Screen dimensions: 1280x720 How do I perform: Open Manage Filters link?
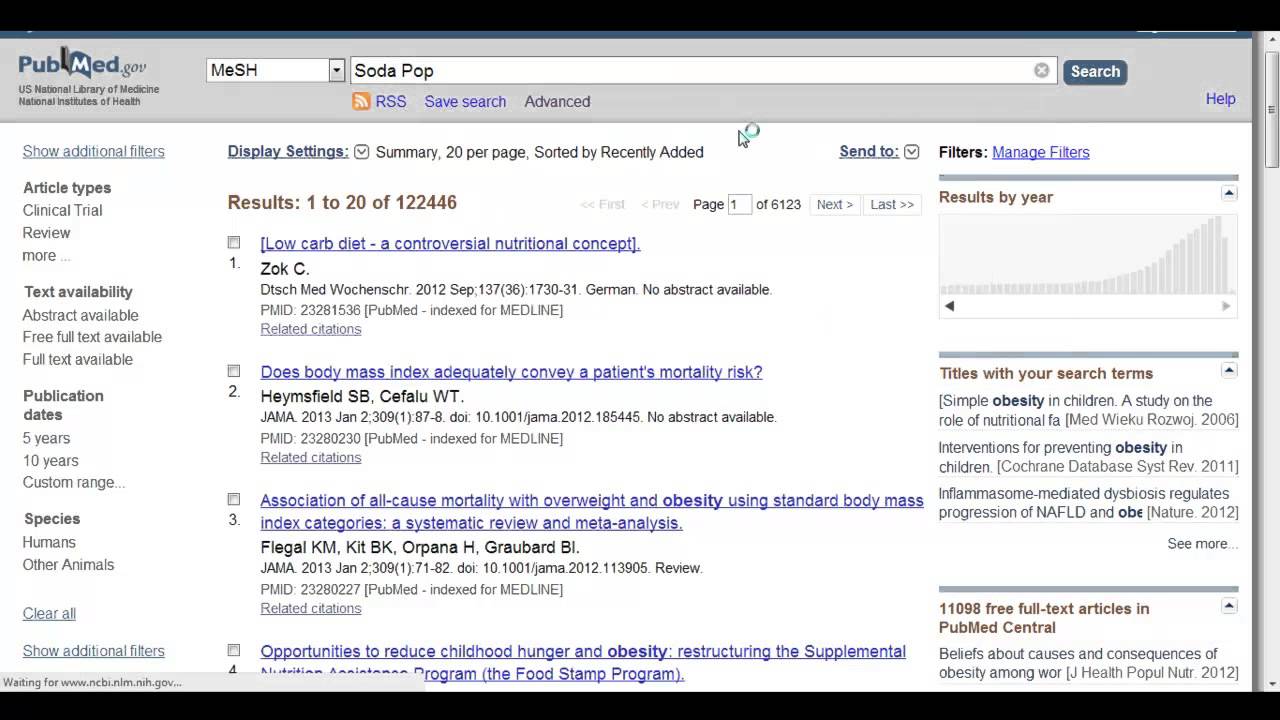pos(1041,152)
